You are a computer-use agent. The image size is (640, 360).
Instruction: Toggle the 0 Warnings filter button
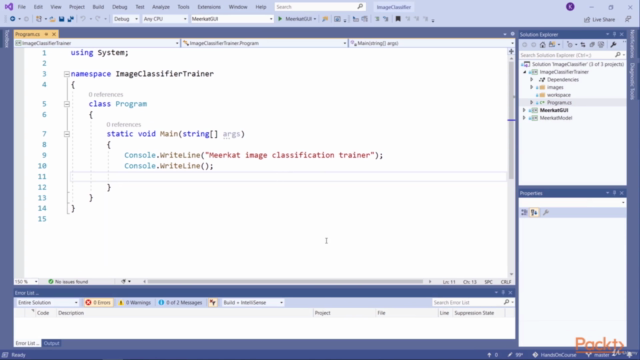coord(135,302)
